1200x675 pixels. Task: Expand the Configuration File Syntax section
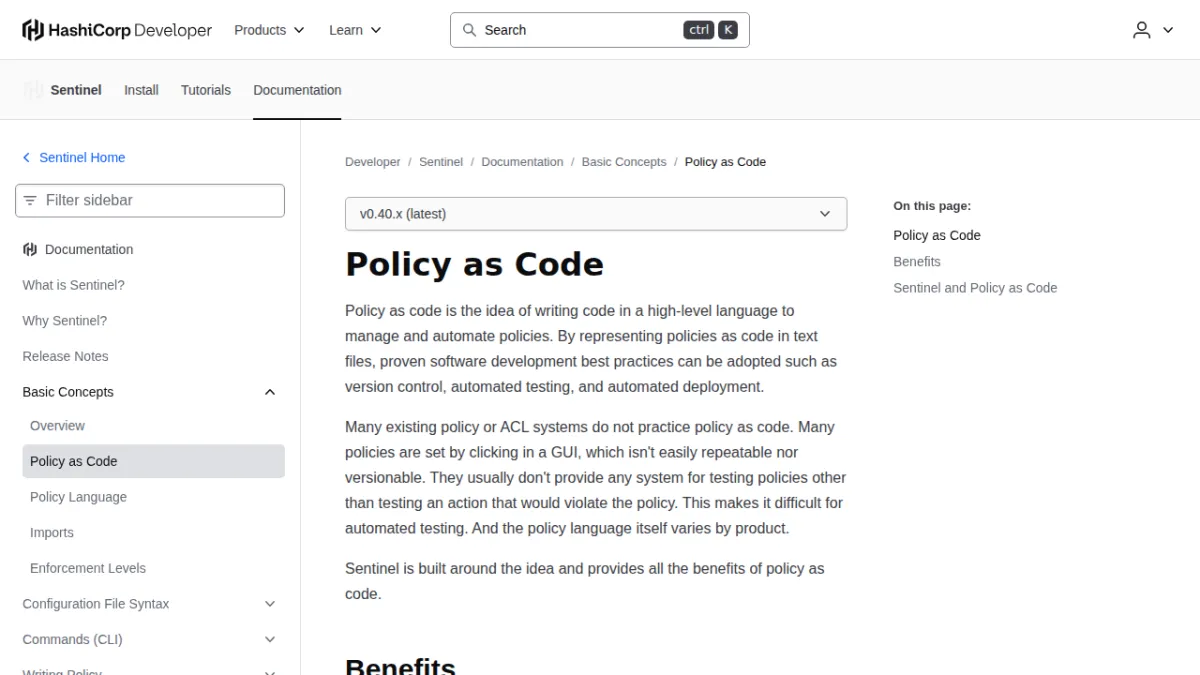point(269,604)
